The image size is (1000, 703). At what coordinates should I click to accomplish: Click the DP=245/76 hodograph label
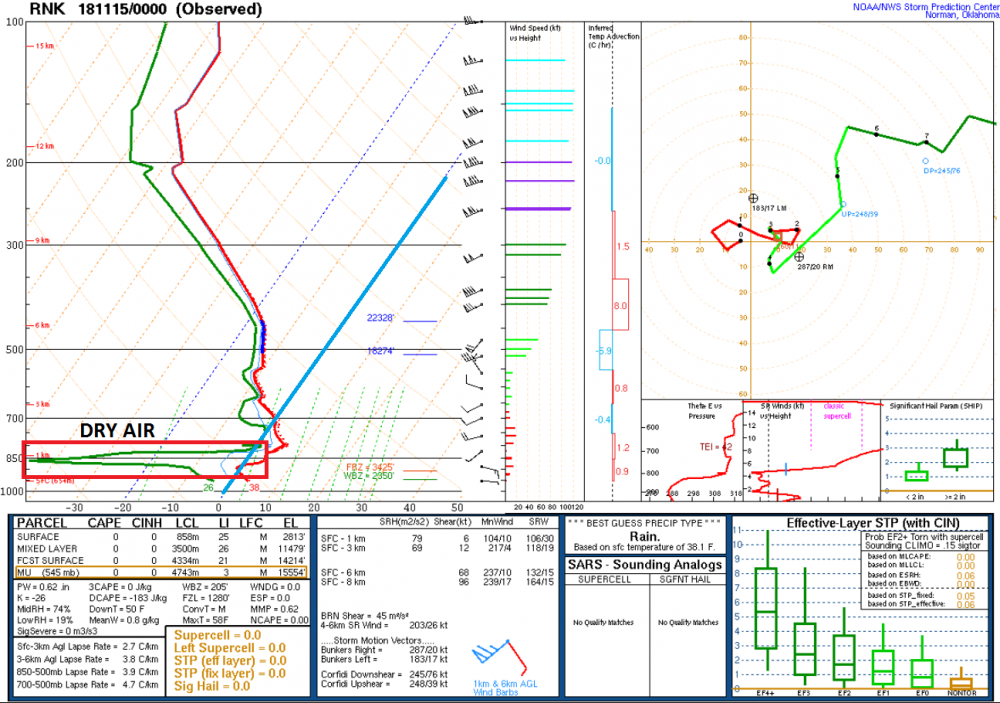tap(942, 171)
